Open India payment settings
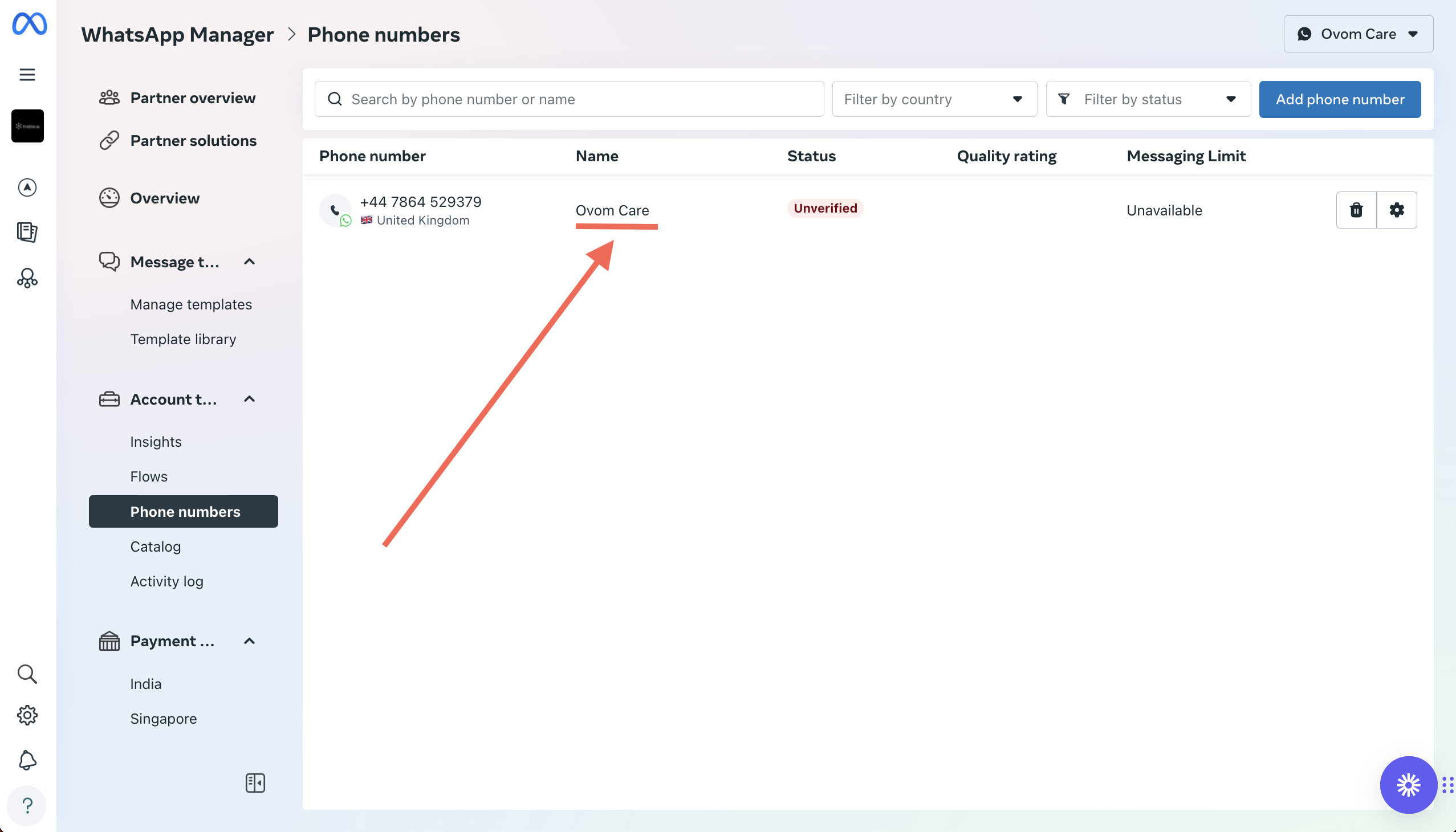Image resolution: width=1456 pixels, height=832 pixels. point(146,684)
